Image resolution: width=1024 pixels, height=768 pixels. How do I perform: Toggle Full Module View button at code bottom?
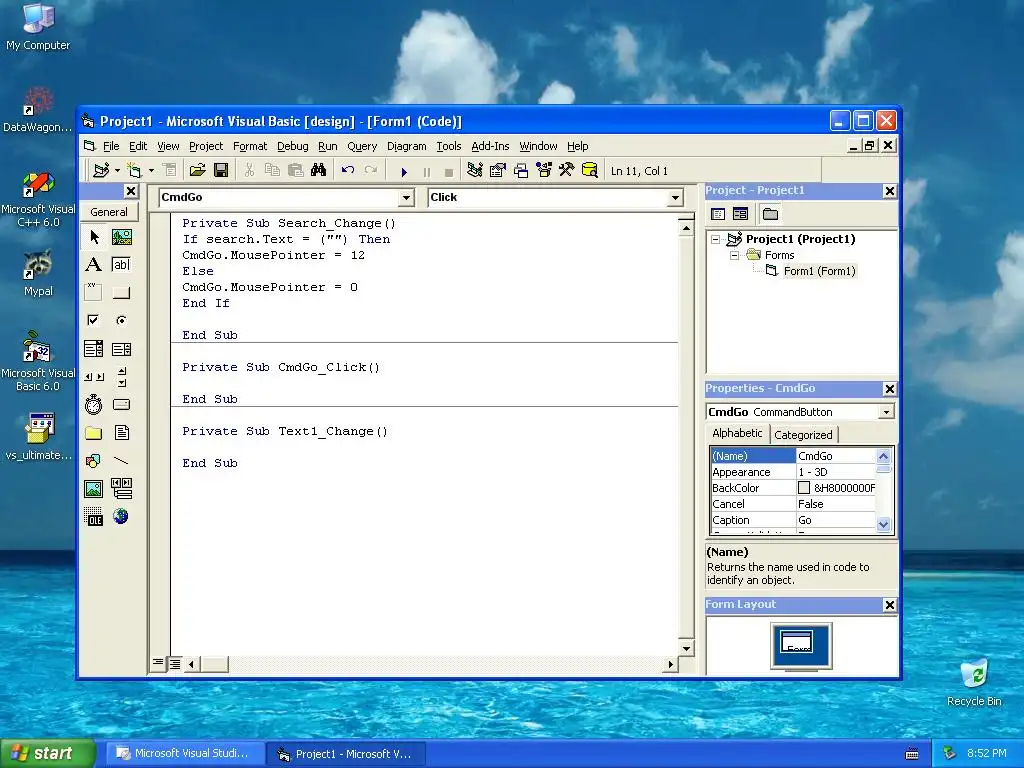[175, 664]
